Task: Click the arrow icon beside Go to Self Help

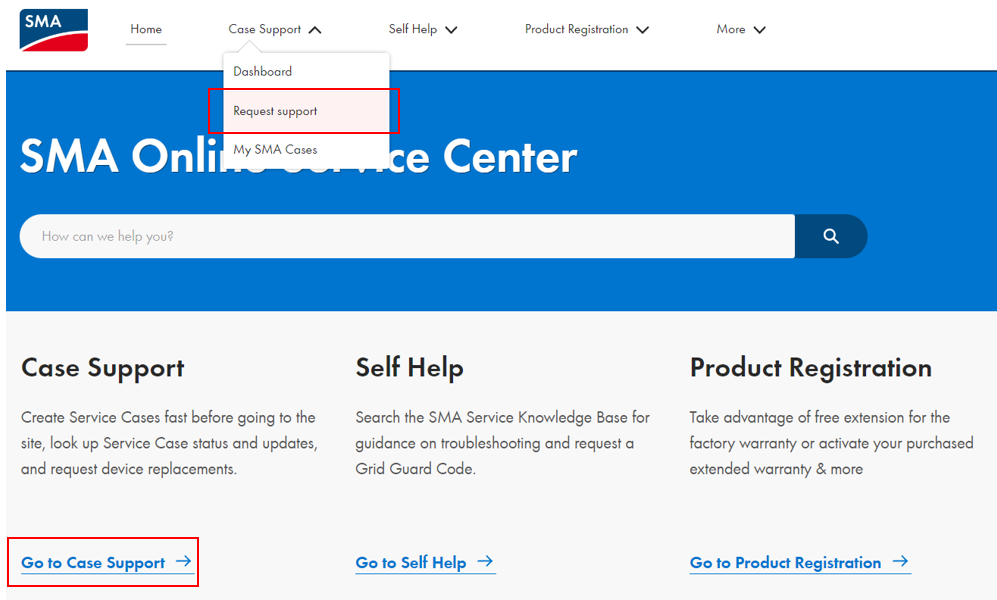Action: 486,562
